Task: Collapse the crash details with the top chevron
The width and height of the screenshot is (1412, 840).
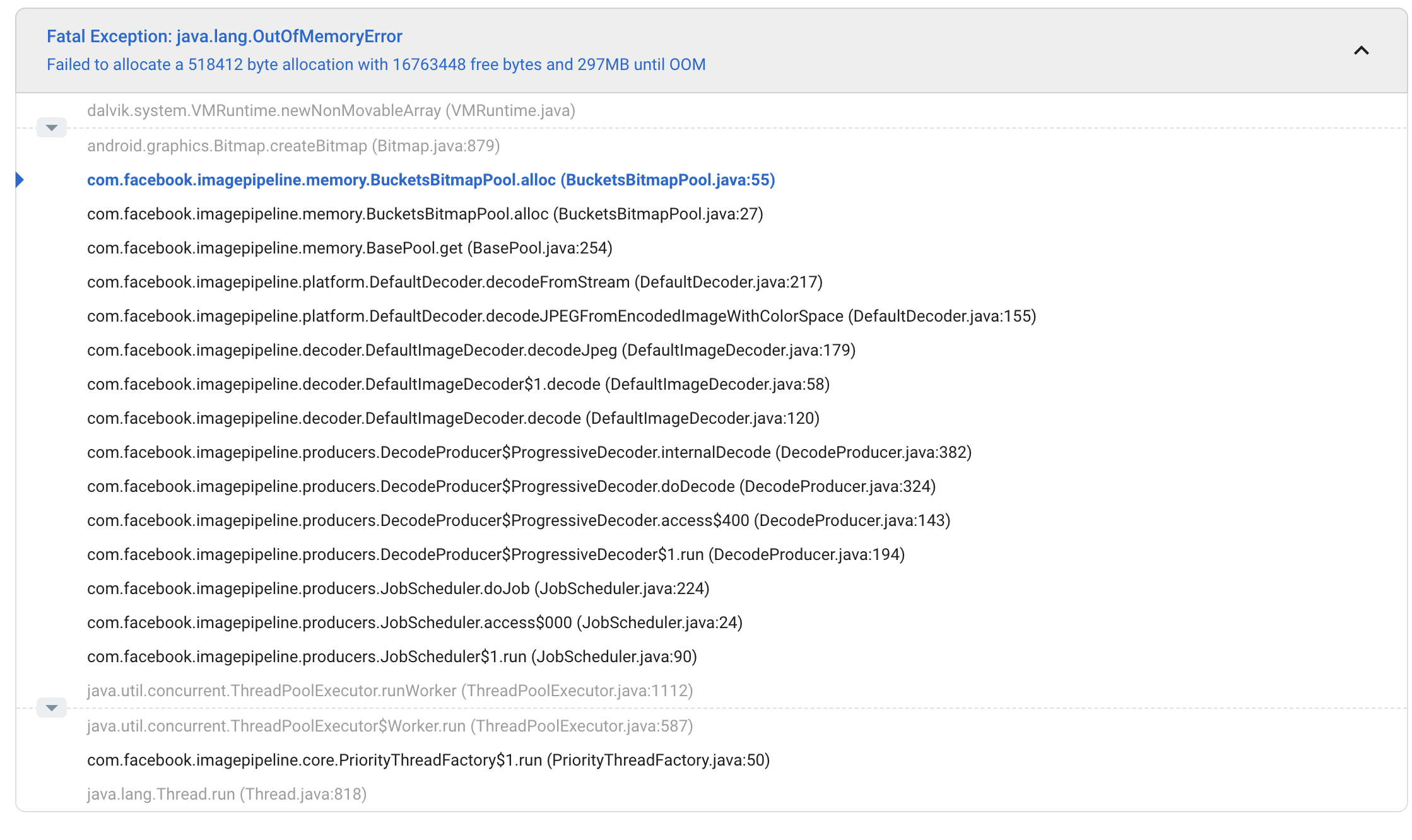Action: (x=1361, y=50)
